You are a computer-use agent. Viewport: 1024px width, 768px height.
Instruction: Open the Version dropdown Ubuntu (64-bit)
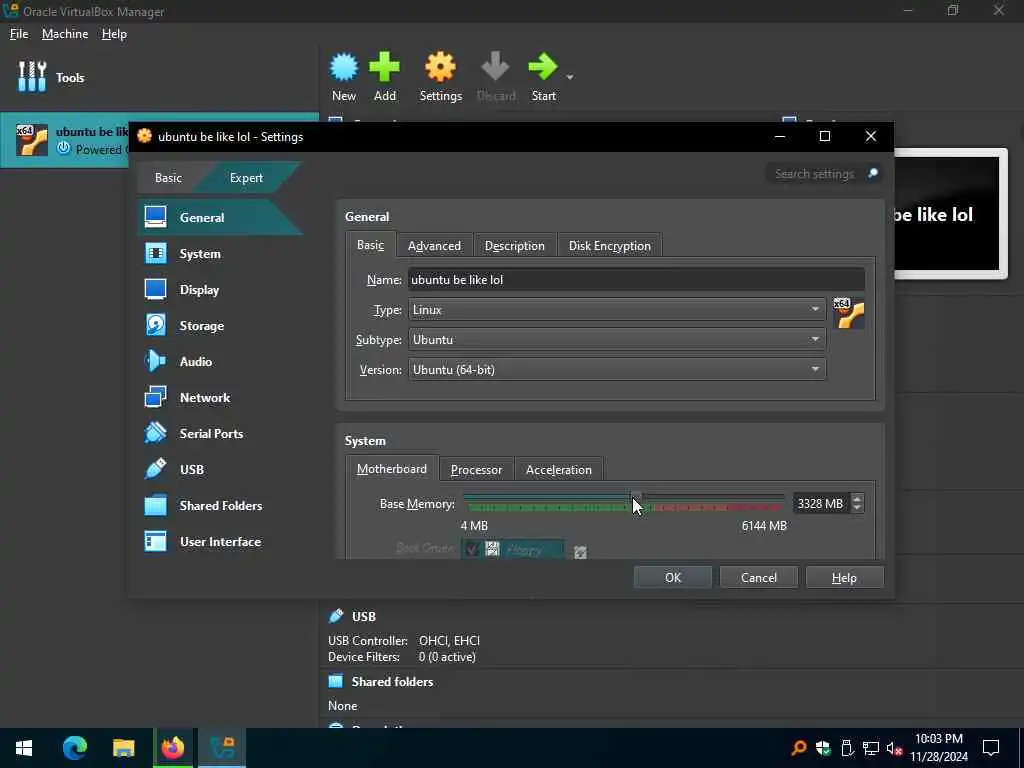(x=616, y=370)
